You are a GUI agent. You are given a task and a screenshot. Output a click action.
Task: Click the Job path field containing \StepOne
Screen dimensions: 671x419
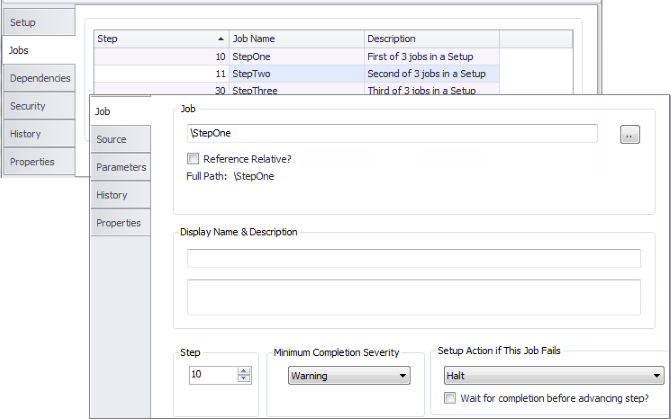click(x=392, y=134)
